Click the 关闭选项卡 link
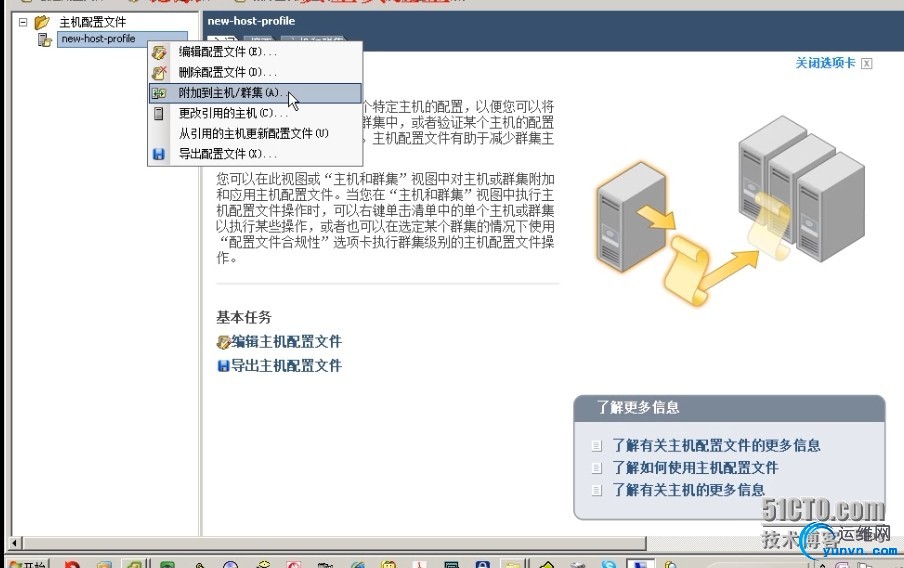The width and height of the screenshot is (904, 568). tap(826, 63)
